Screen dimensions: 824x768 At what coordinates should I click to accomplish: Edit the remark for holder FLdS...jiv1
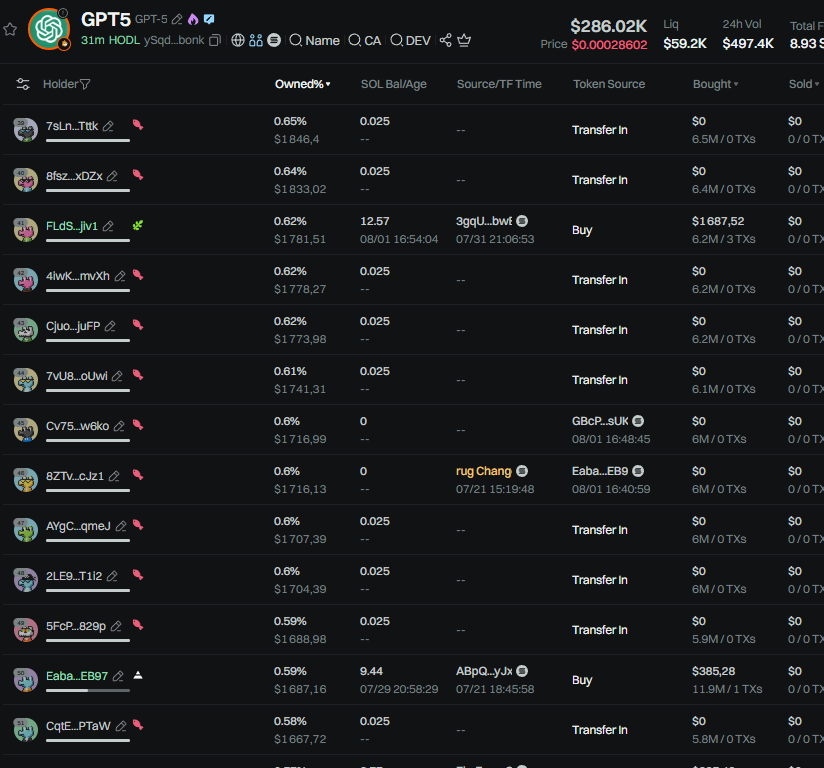tap(108, 226)
